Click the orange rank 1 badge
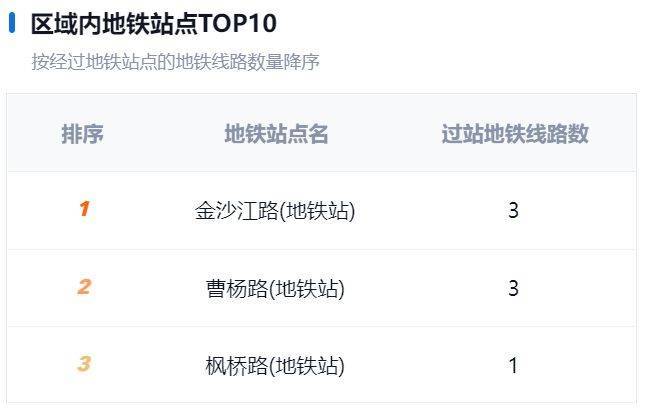The height and width of the screenshot is (410, 659). [x=84, y=210]
